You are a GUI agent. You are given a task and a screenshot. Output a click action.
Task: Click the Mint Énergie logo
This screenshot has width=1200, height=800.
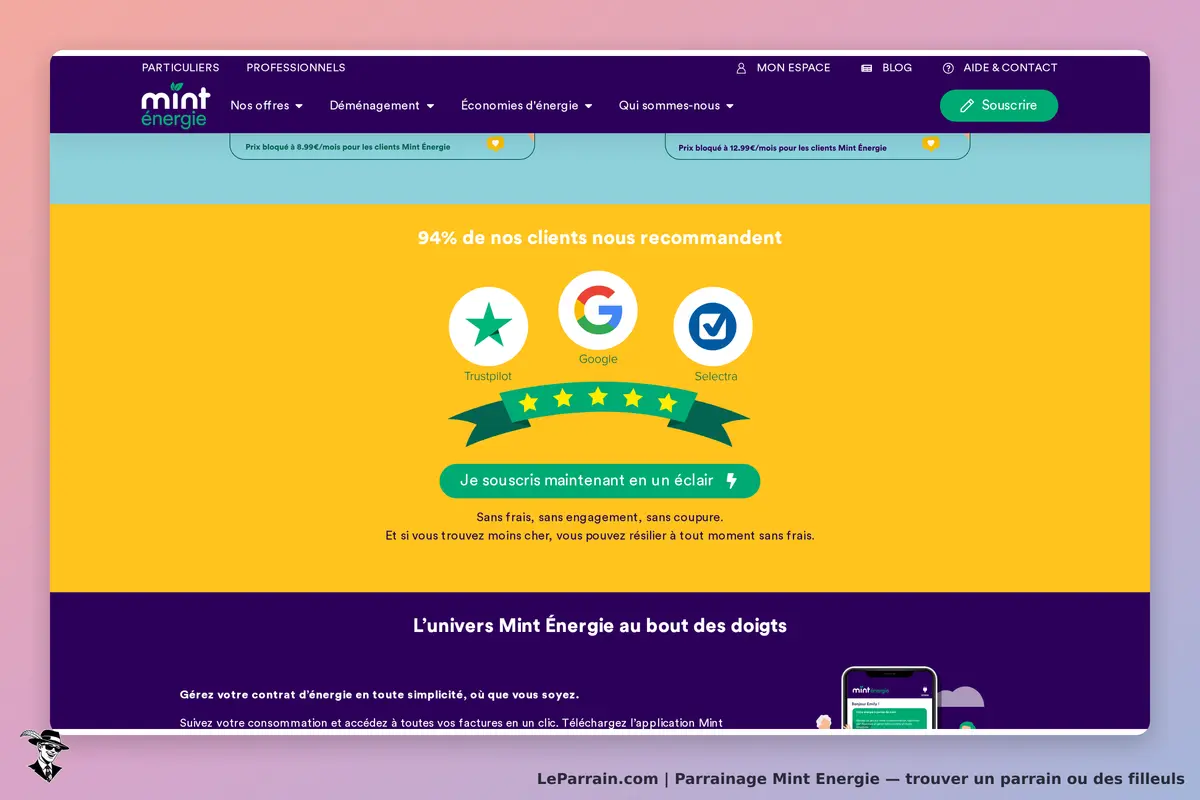click(176, 106)
